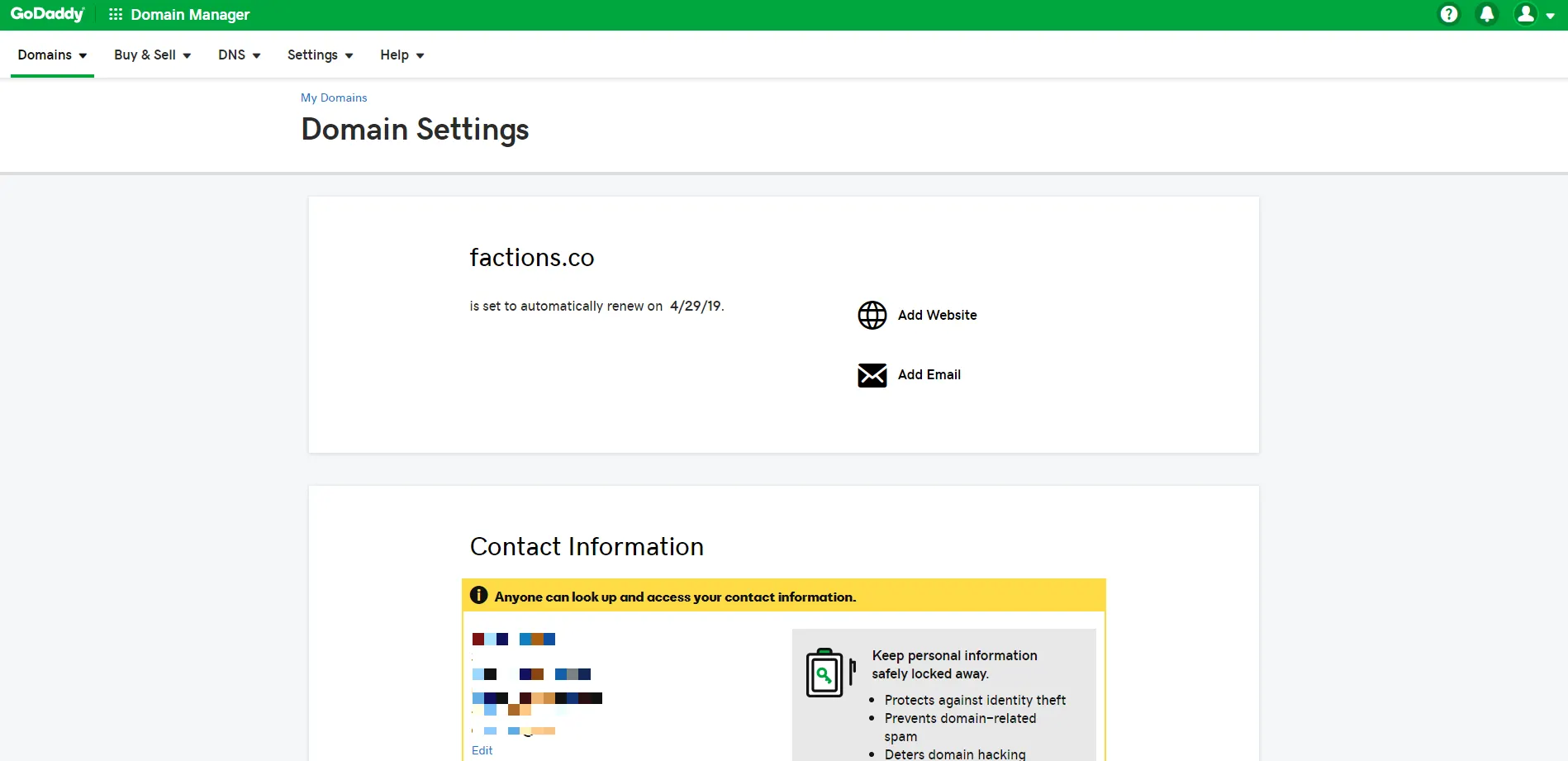Open the Buy & Sell menu
This screenshot has width=1568, height=761.
153,55
